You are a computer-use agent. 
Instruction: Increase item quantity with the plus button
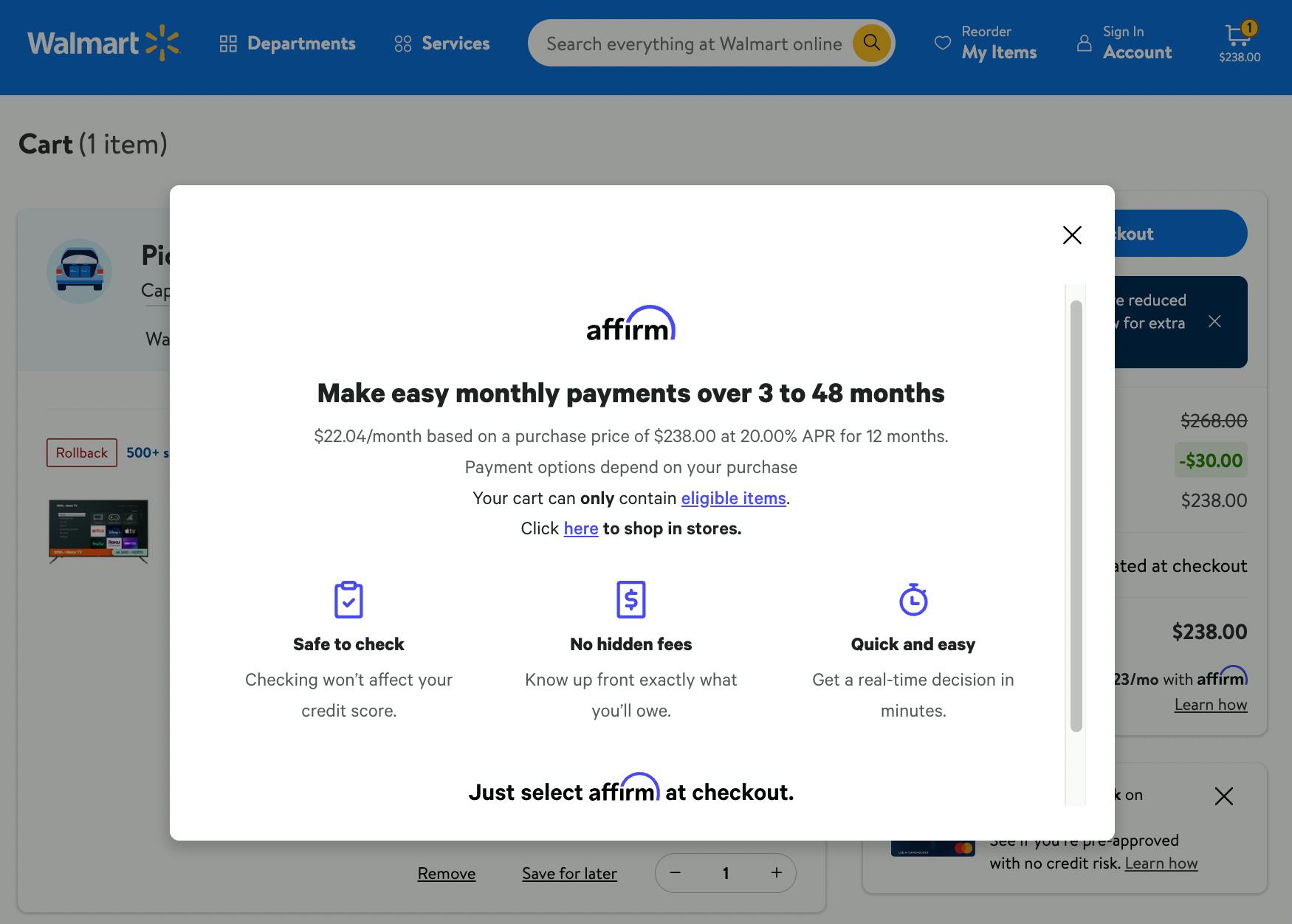click(776, 873)
